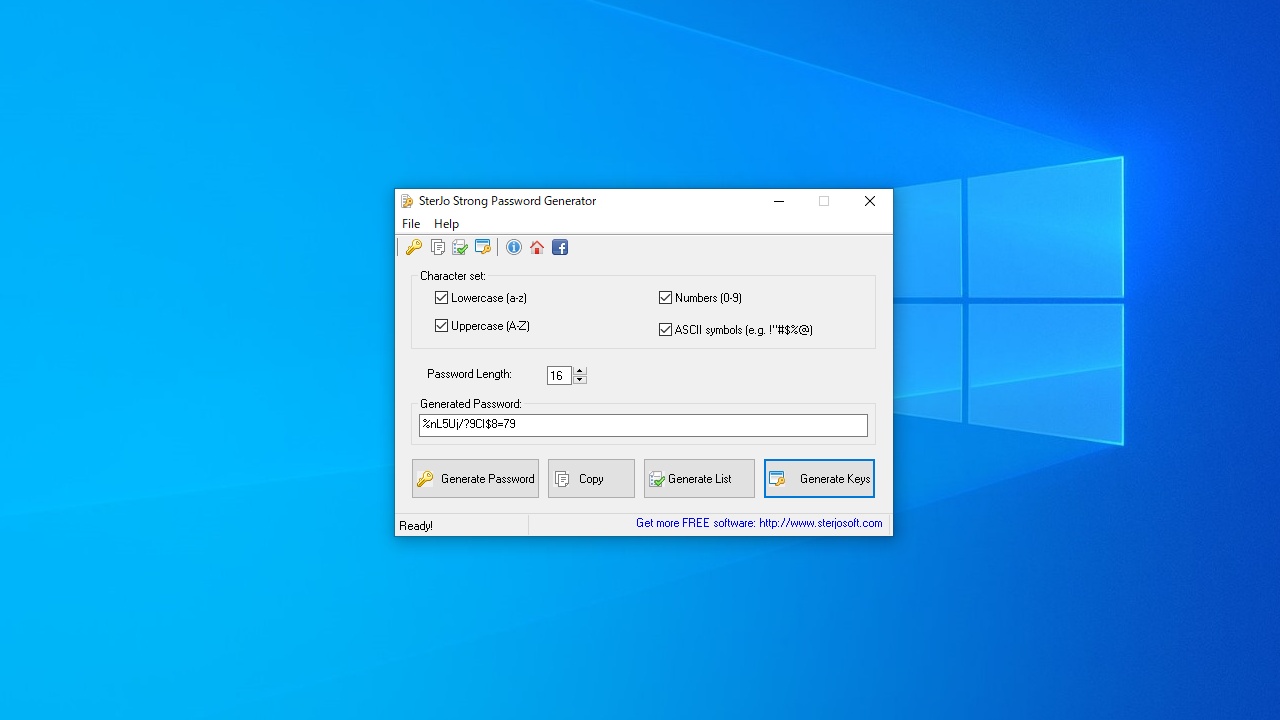Decrease password length with down arrow
Screen dimensions: 1280x720
[x=580, y=380]
